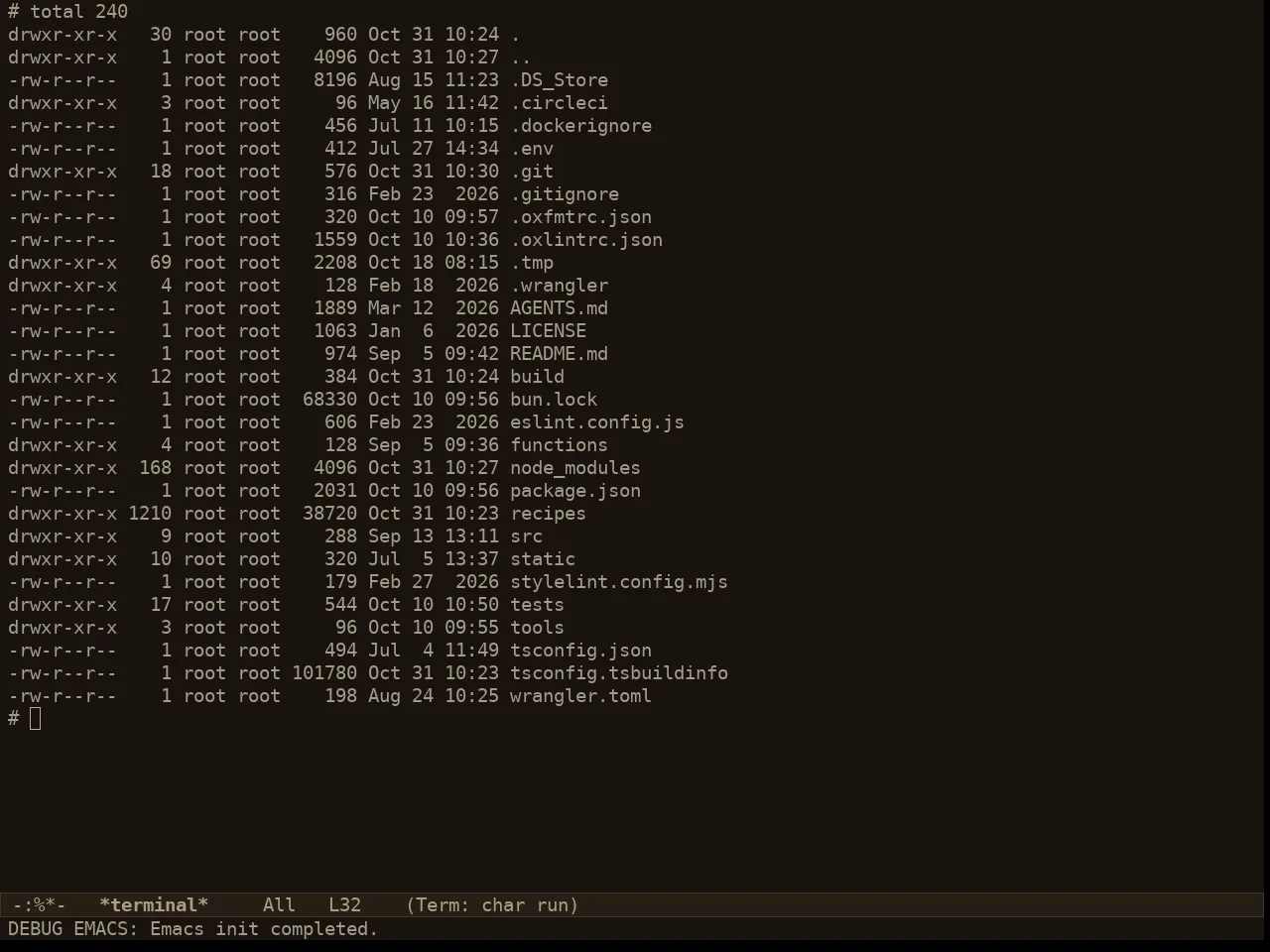Click the terminal cursor at the shell prompt
Viewport: 1270px width, 952px height.
pyautogui.click(x=36, y=719)
